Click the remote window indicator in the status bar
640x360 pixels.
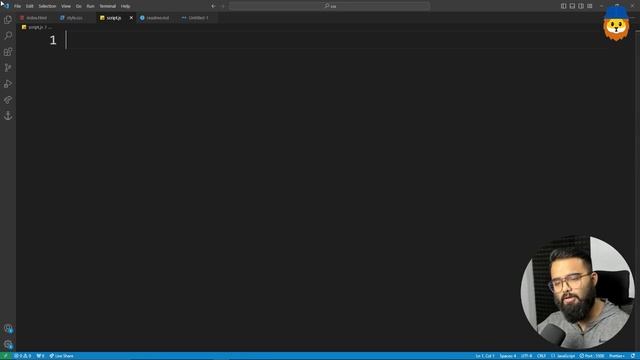[6, 356]
